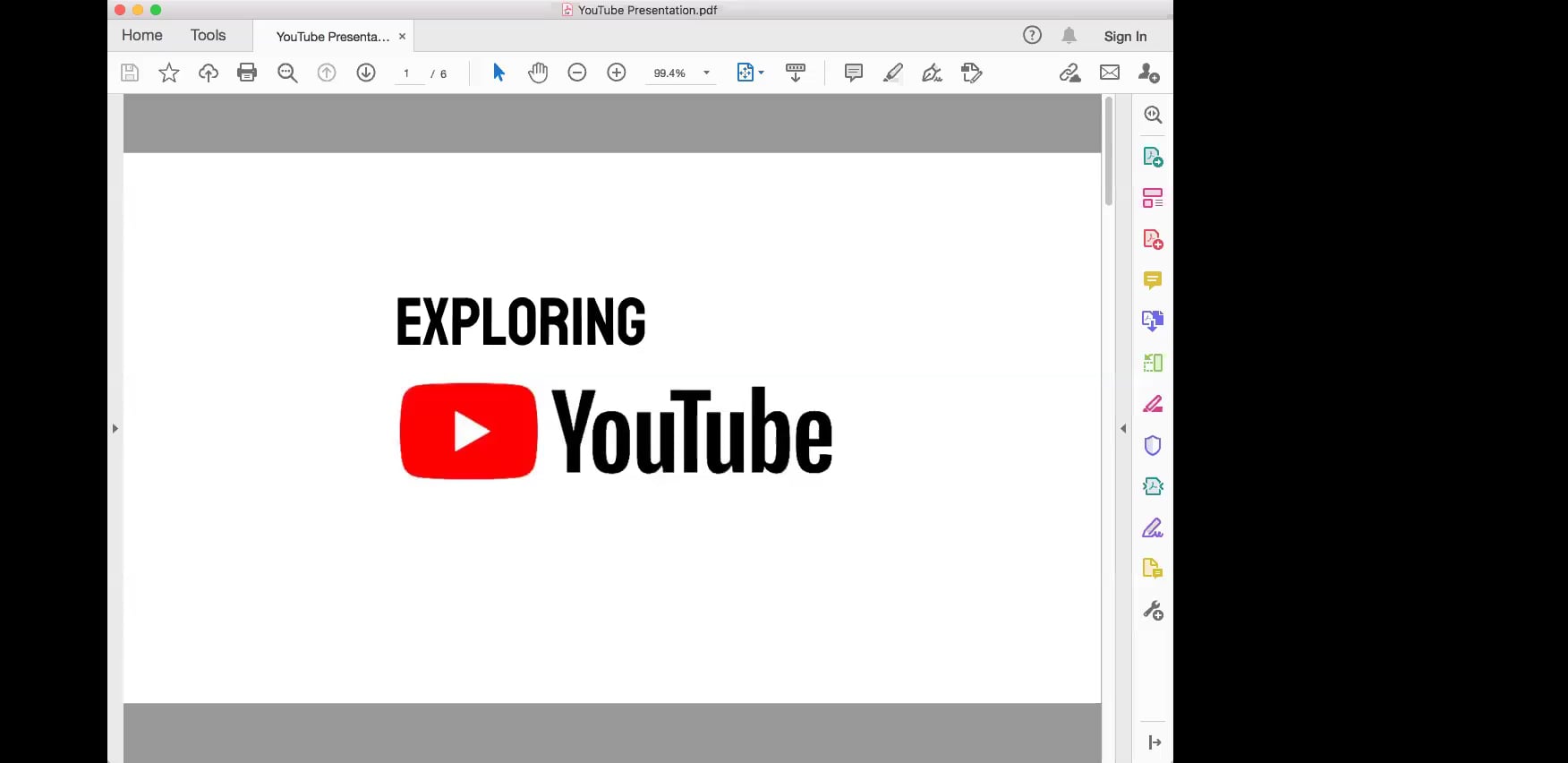View notifications bell icon

coord(1069,36)
